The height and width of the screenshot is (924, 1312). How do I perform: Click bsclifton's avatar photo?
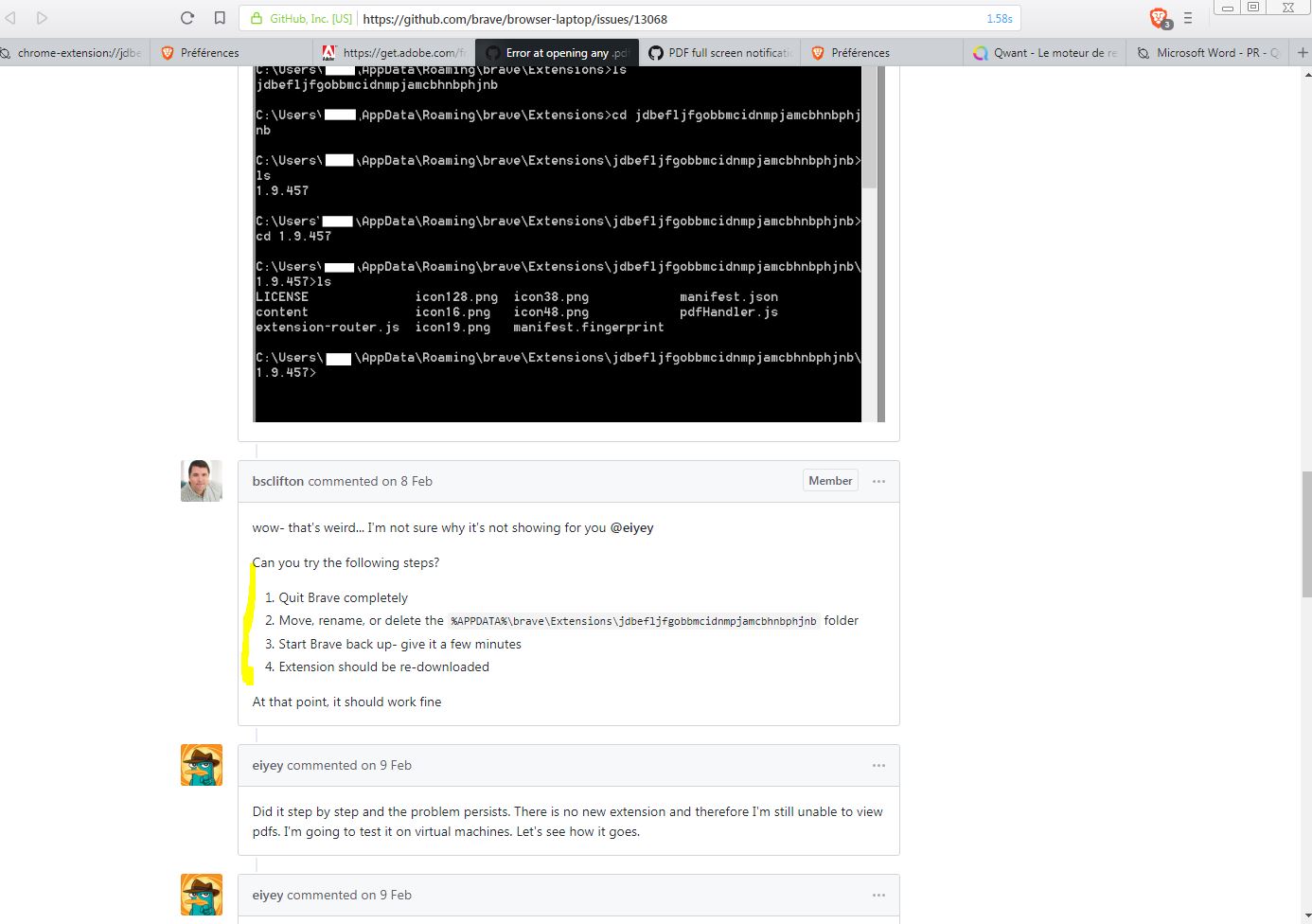tap(202, 481)
